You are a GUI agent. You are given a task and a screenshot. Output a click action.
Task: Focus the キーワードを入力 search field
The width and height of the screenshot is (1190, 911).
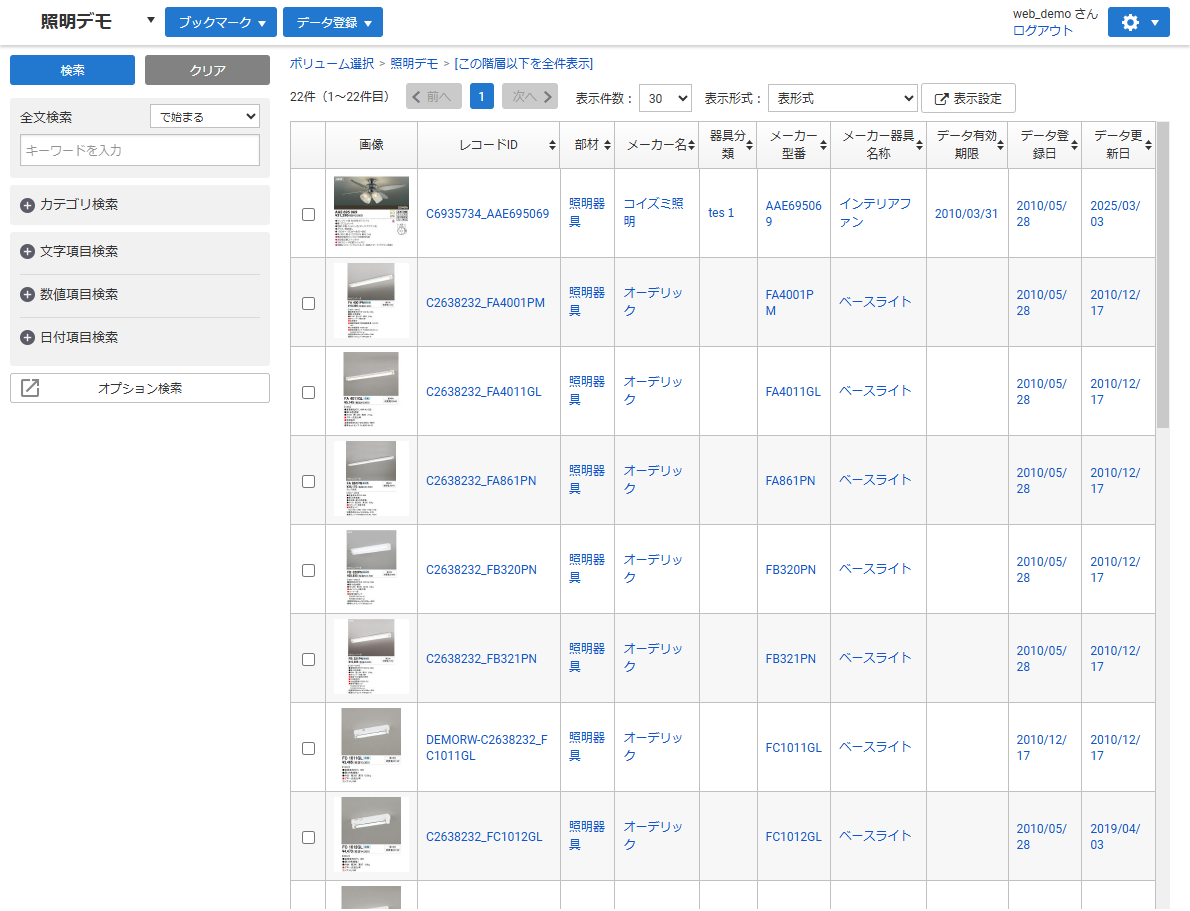[x=140, y=150]
